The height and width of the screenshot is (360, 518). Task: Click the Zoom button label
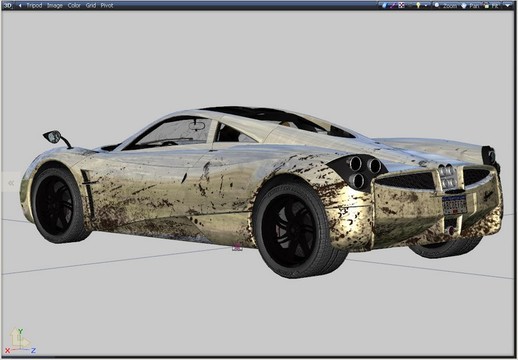[x=450, y=6]
